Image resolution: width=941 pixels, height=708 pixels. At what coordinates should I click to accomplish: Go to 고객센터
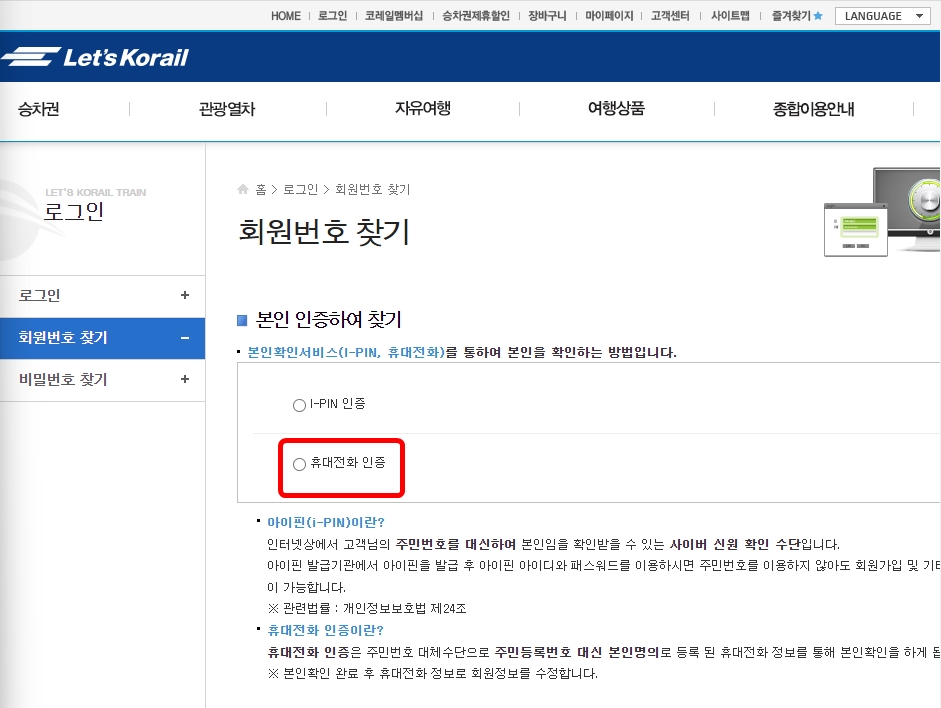point(669,15)
